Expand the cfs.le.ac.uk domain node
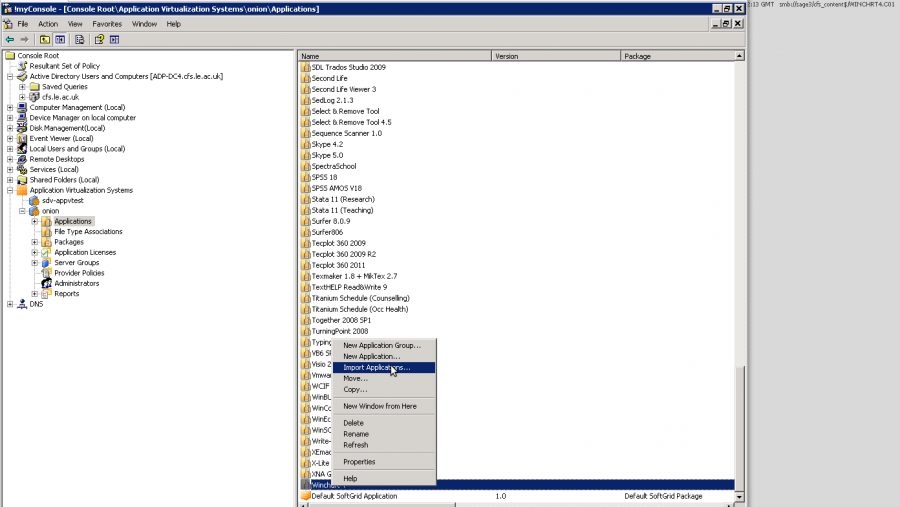The width and height of the screenshot is (900, 507). [x=22, y=97]
